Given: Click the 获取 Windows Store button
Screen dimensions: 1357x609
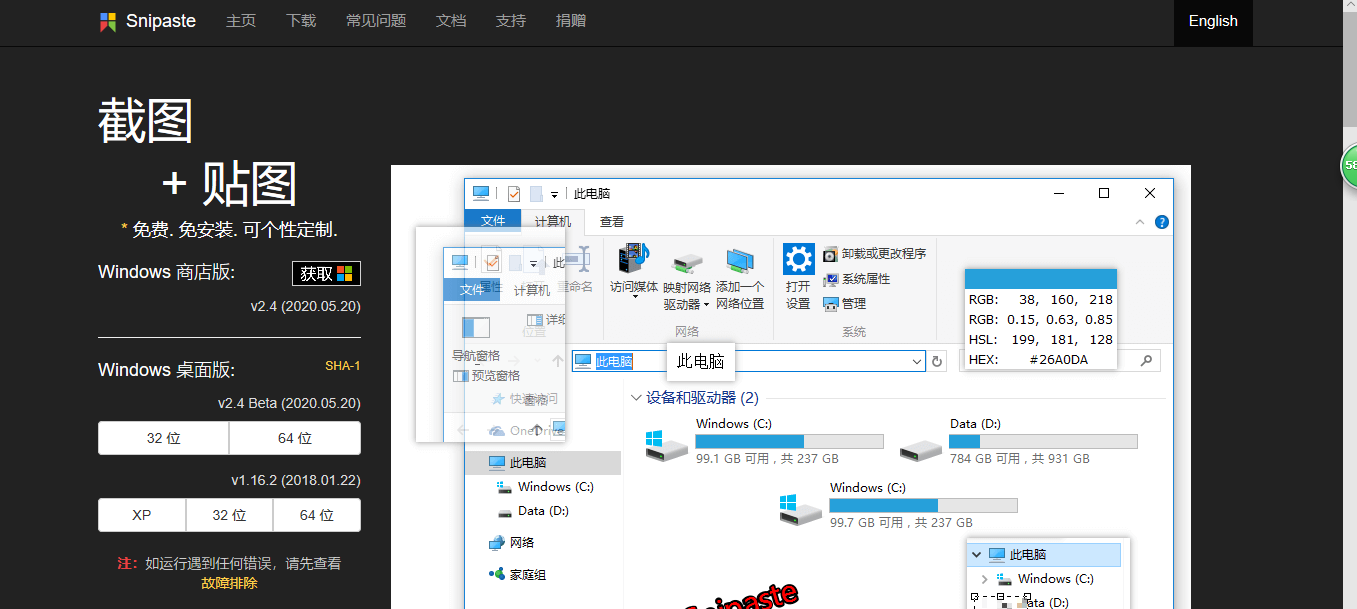Looking at the screenshot, I should (327, 272).
